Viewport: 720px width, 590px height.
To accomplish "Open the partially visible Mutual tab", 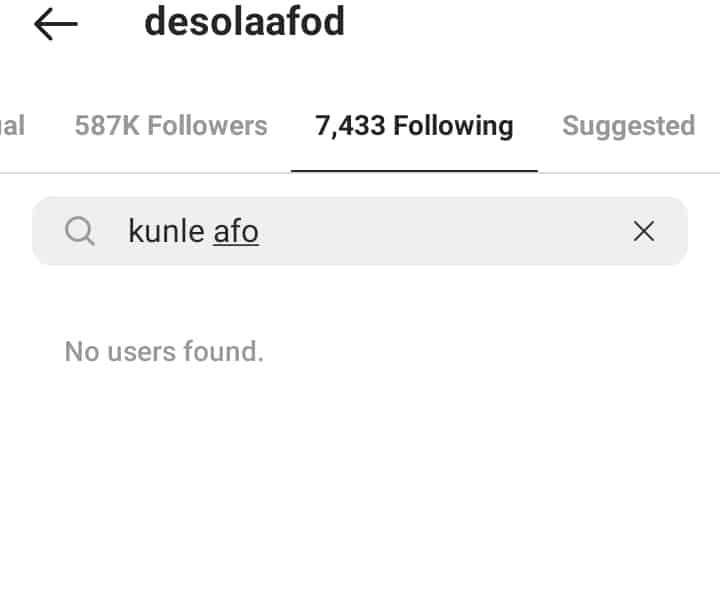I will 12,126.
